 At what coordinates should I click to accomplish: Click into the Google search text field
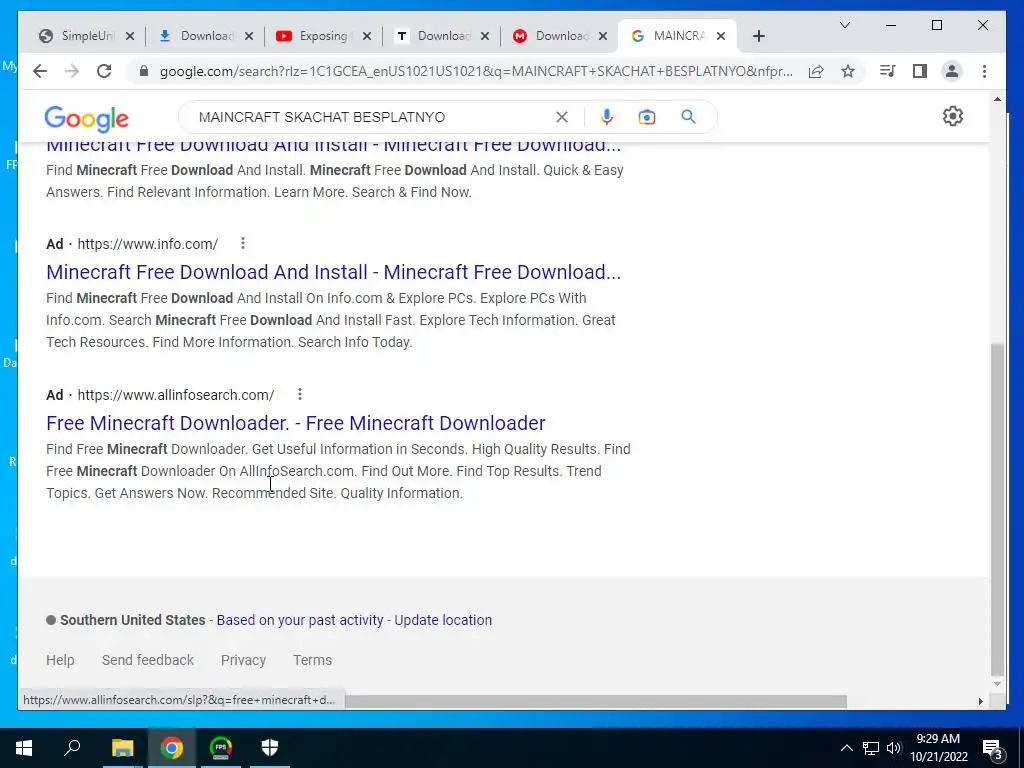point(372,117)
